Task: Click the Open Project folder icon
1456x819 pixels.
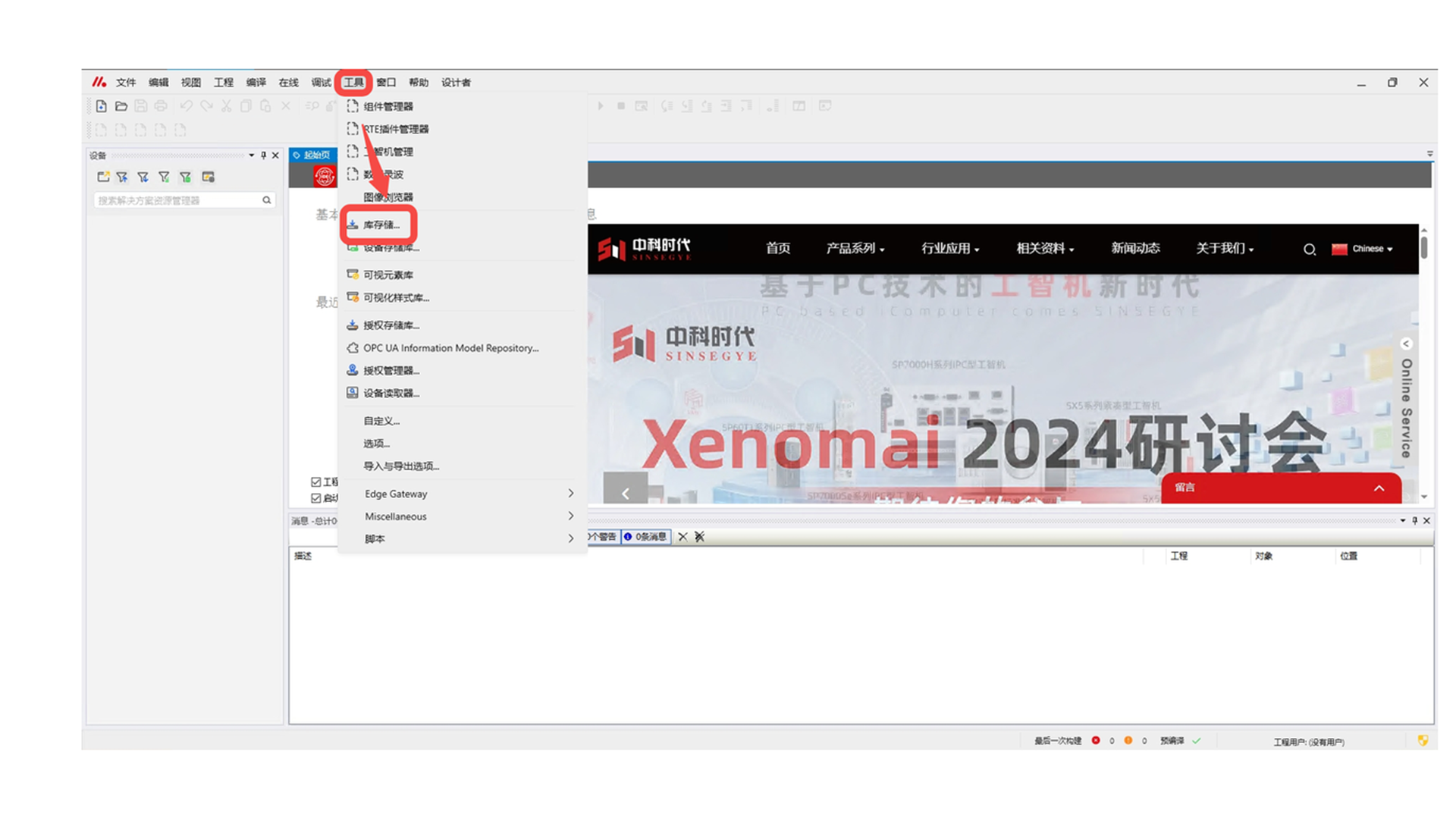Action: tap(121, 106)
